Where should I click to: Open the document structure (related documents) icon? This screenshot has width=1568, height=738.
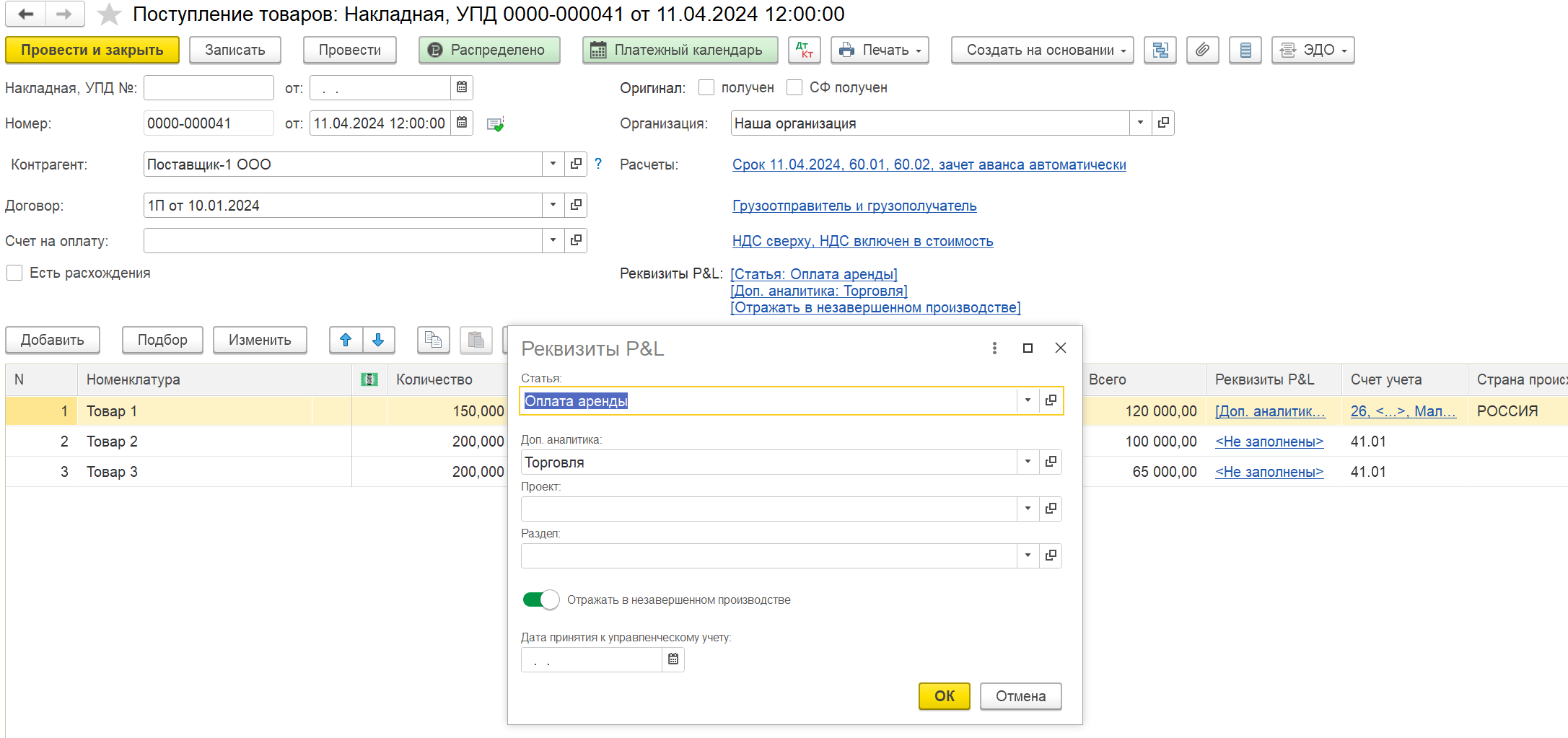(1160, 50)
